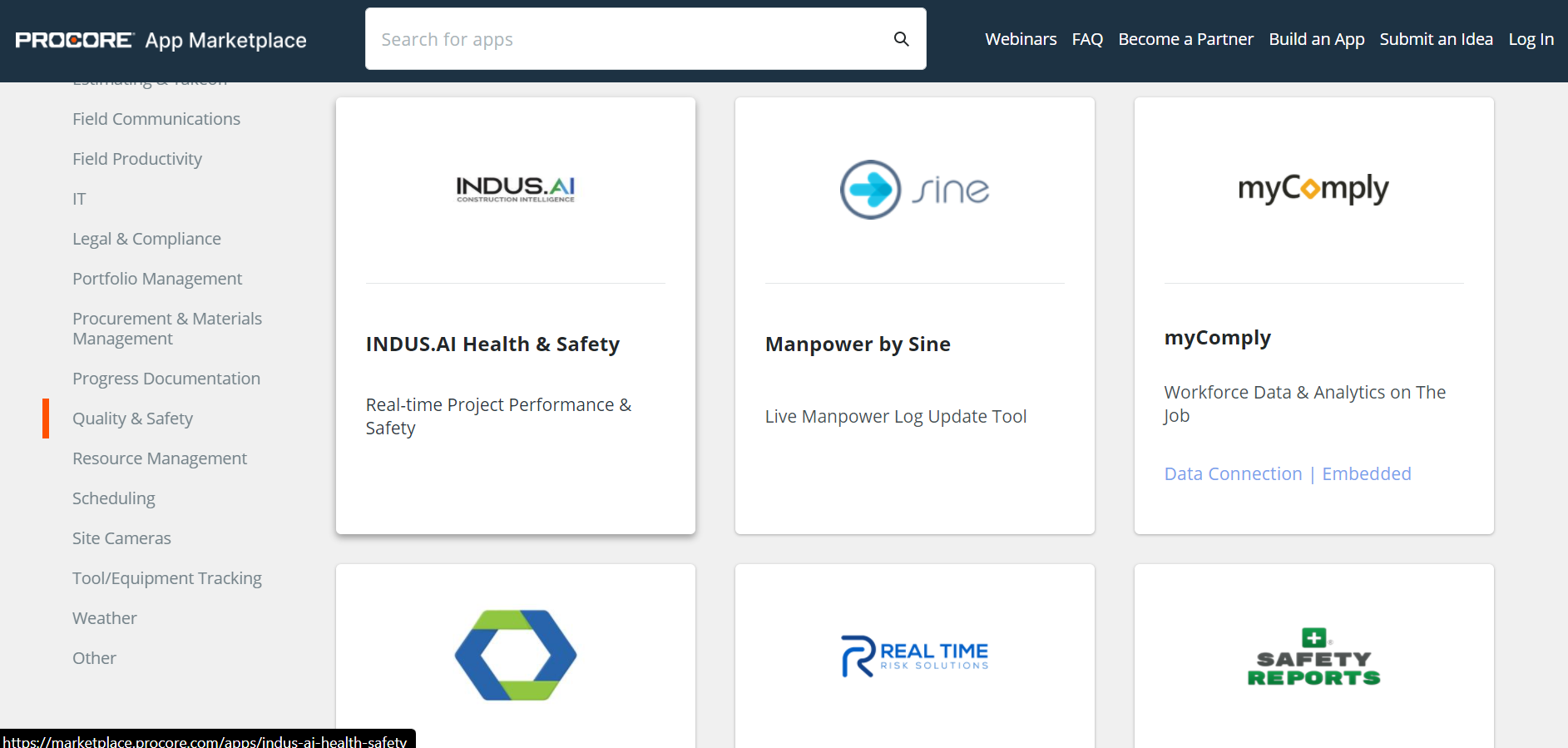Click the Procore App Marketplace logo
1568x748 pixels.
(161, 40)
